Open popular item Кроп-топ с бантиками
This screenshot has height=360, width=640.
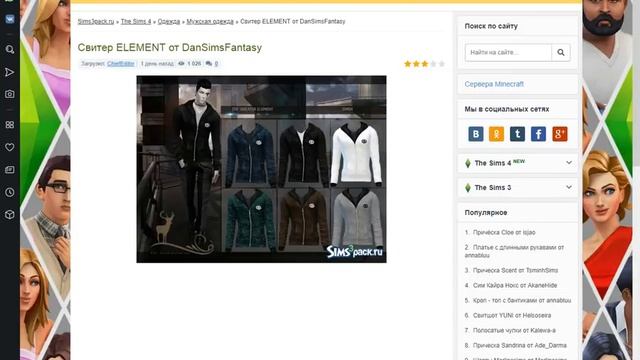522,300
